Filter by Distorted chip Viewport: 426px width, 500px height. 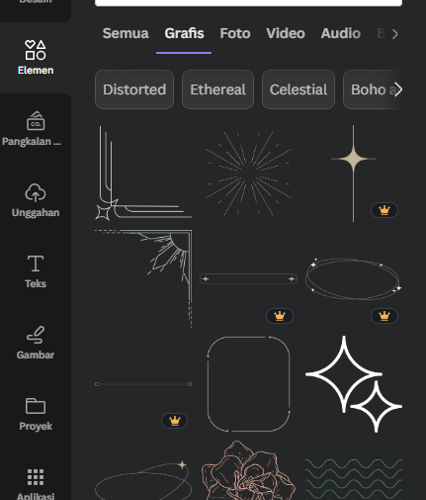(134, 89)
